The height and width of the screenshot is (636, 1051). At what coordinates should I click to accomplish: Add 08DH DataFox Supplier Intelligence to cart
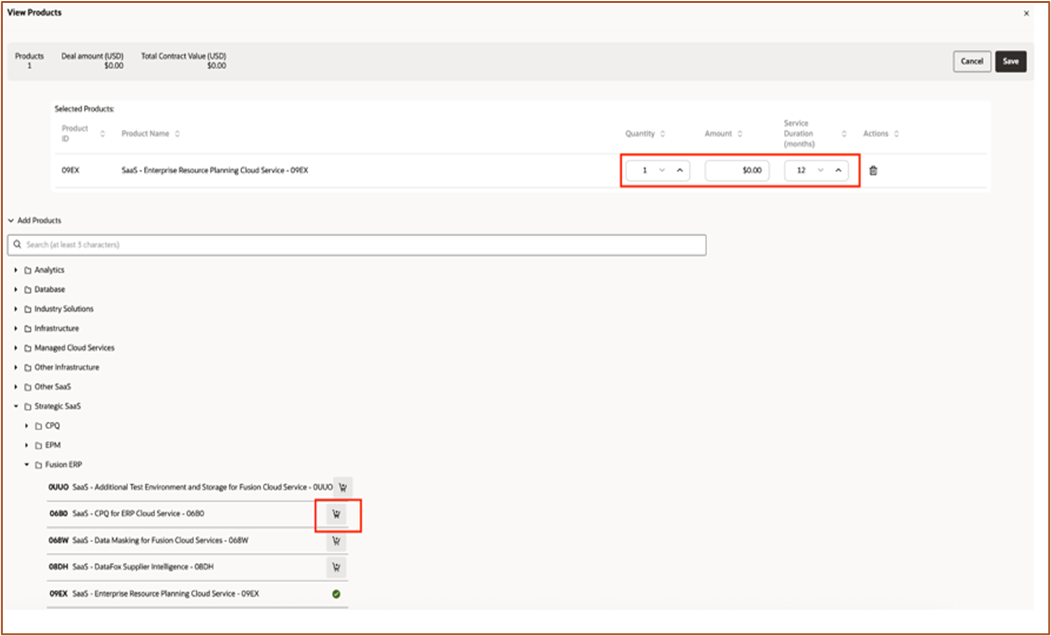click(x=336, y=568)
